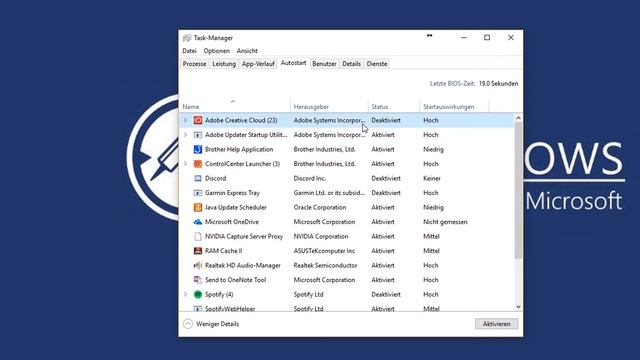Expand the Adobe Updater Startup Utility group

pyautogui.click(x=185, y=135)
